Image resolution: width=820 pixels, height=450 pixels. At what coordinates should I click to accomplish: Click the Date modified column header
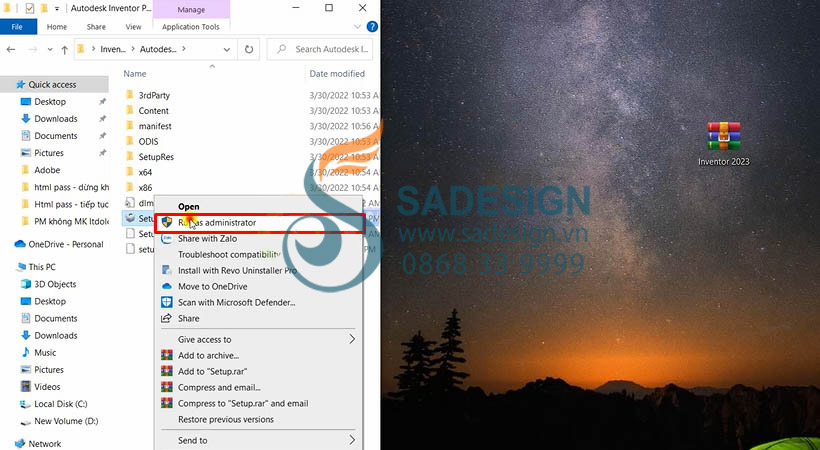coord(337,74)
